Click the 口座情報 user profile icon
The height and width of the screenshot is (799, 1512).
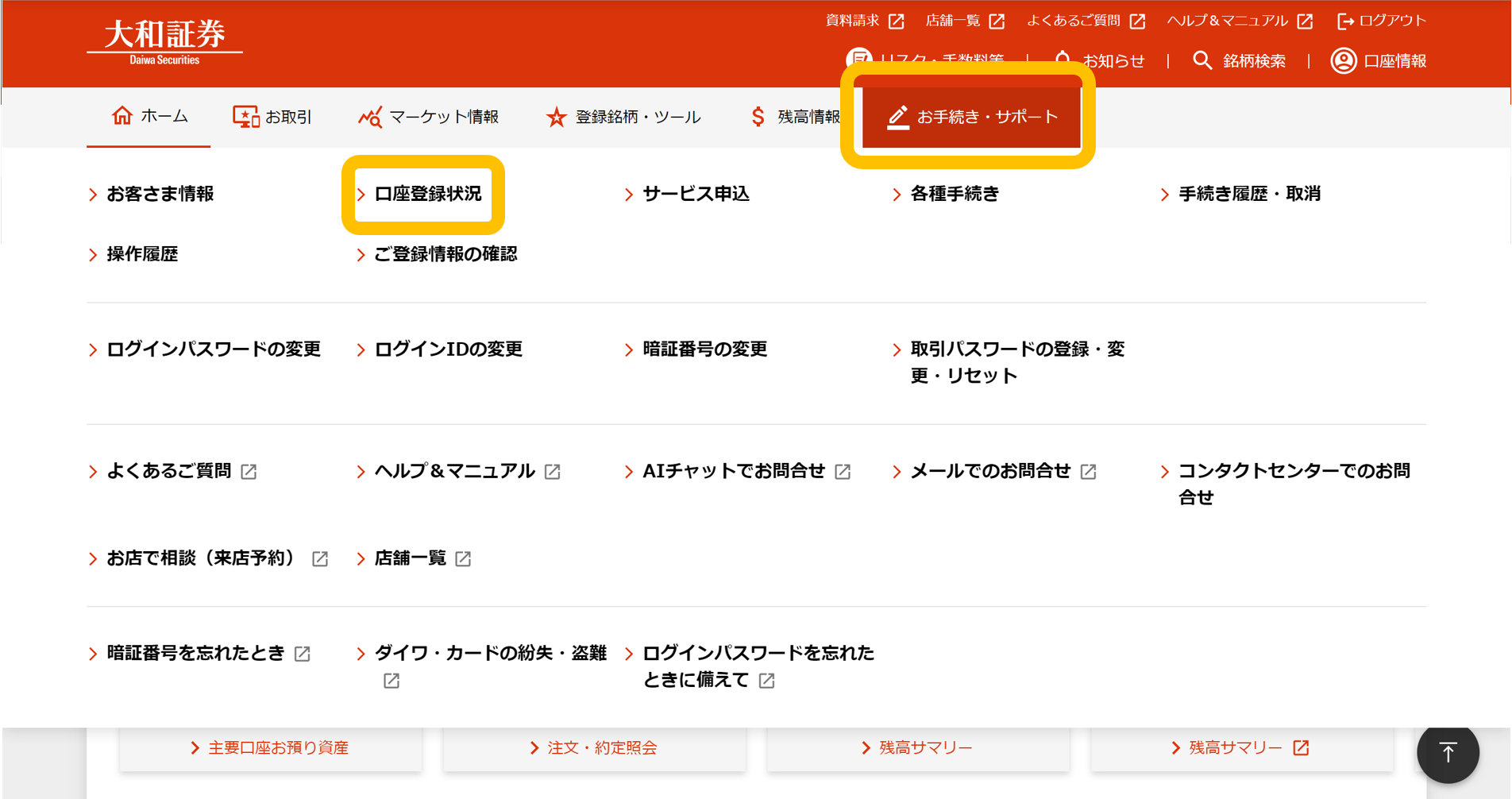pyautogui.click(x=1343, y=61)
